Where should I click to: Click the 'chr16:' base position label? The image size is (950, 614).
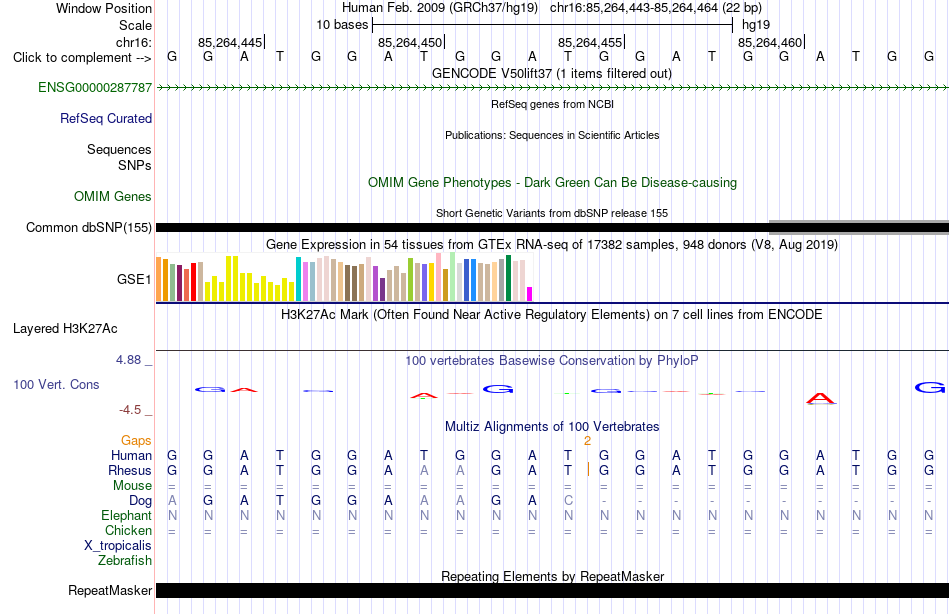coord(134,42)
